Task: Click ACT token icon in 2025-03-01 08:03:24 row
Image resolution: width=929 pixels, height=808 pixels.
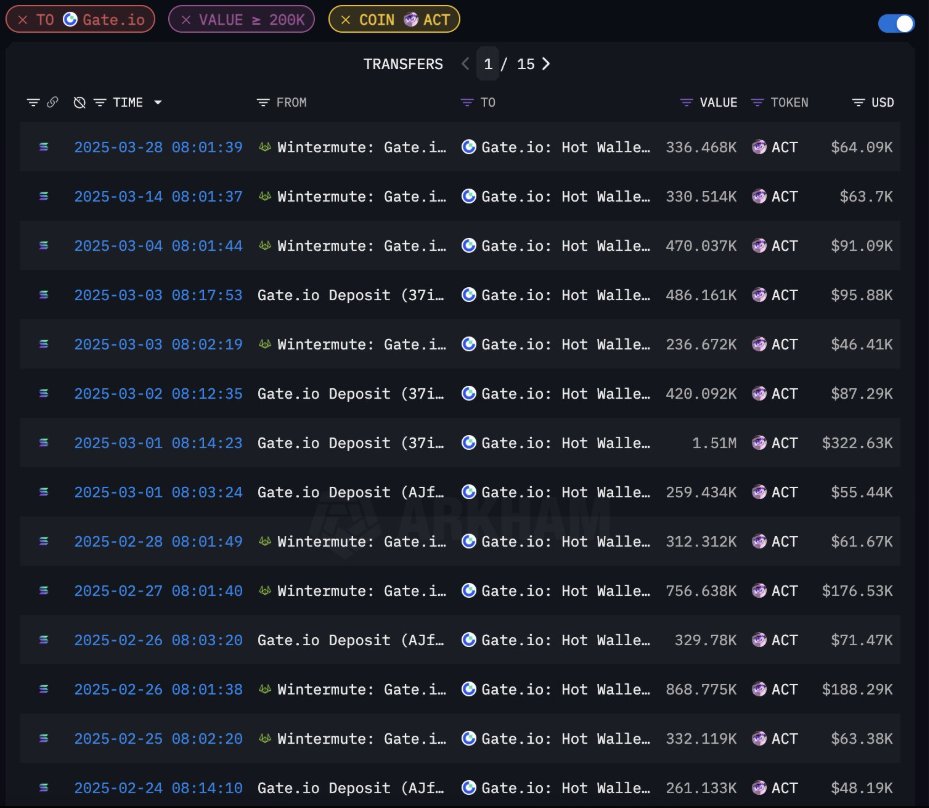Action: [x=759, y=492]
